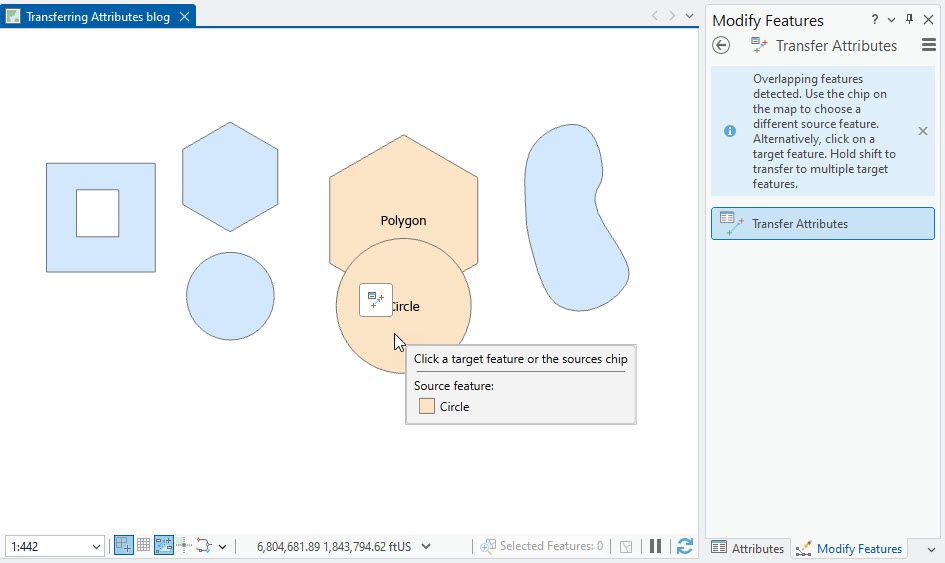Screen dimensions: 945x563
Task: Toggle the grid in status bar
Action: 143,546
